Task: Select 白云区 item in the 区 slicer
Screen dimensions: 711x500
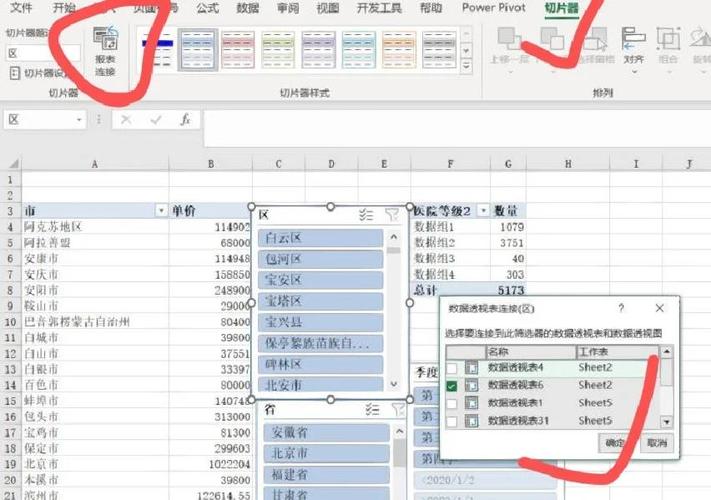Action: (322, 238)
